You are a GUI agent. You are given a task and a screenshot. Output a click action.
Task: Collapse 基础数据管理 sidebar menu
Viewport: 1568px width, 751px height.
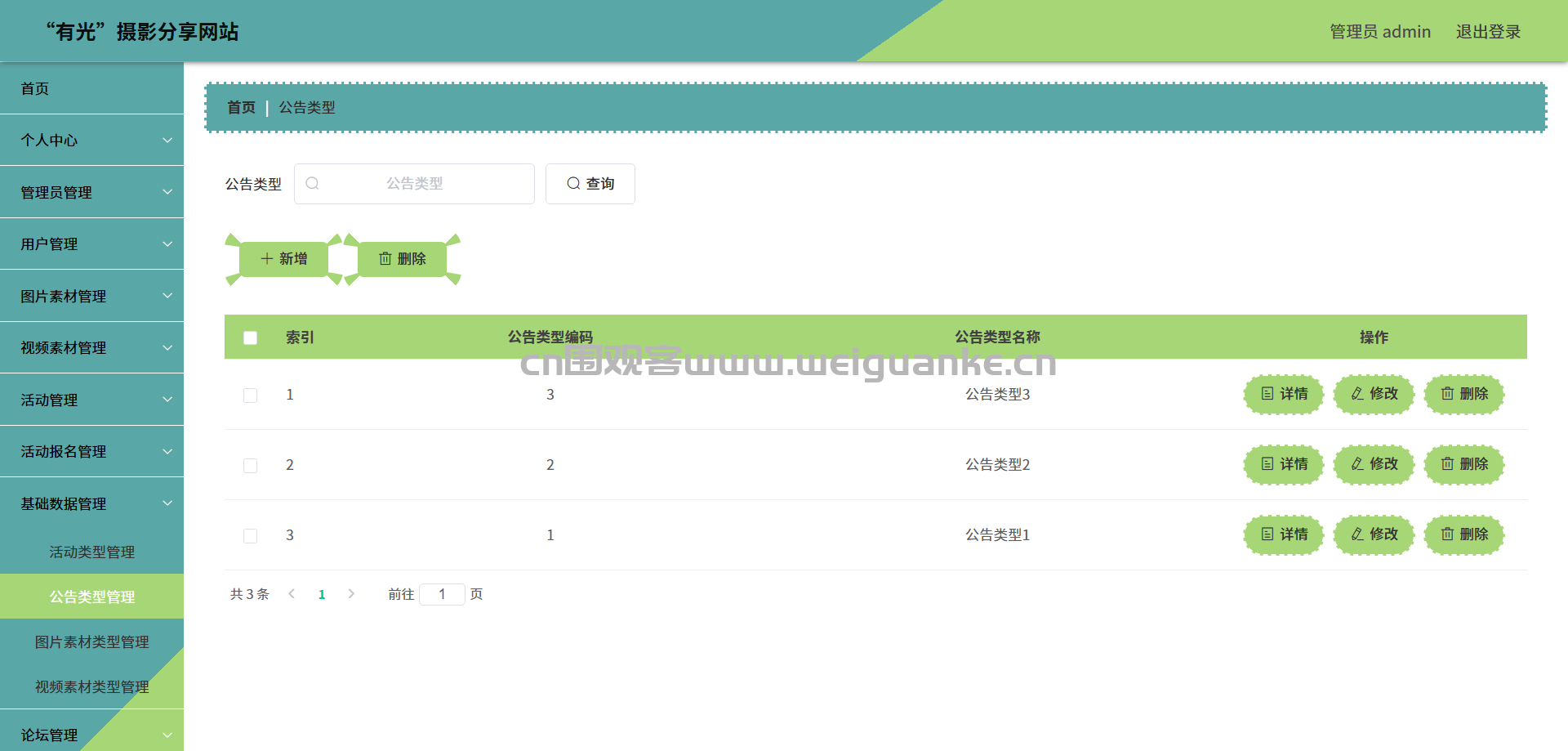coord(91,503)
